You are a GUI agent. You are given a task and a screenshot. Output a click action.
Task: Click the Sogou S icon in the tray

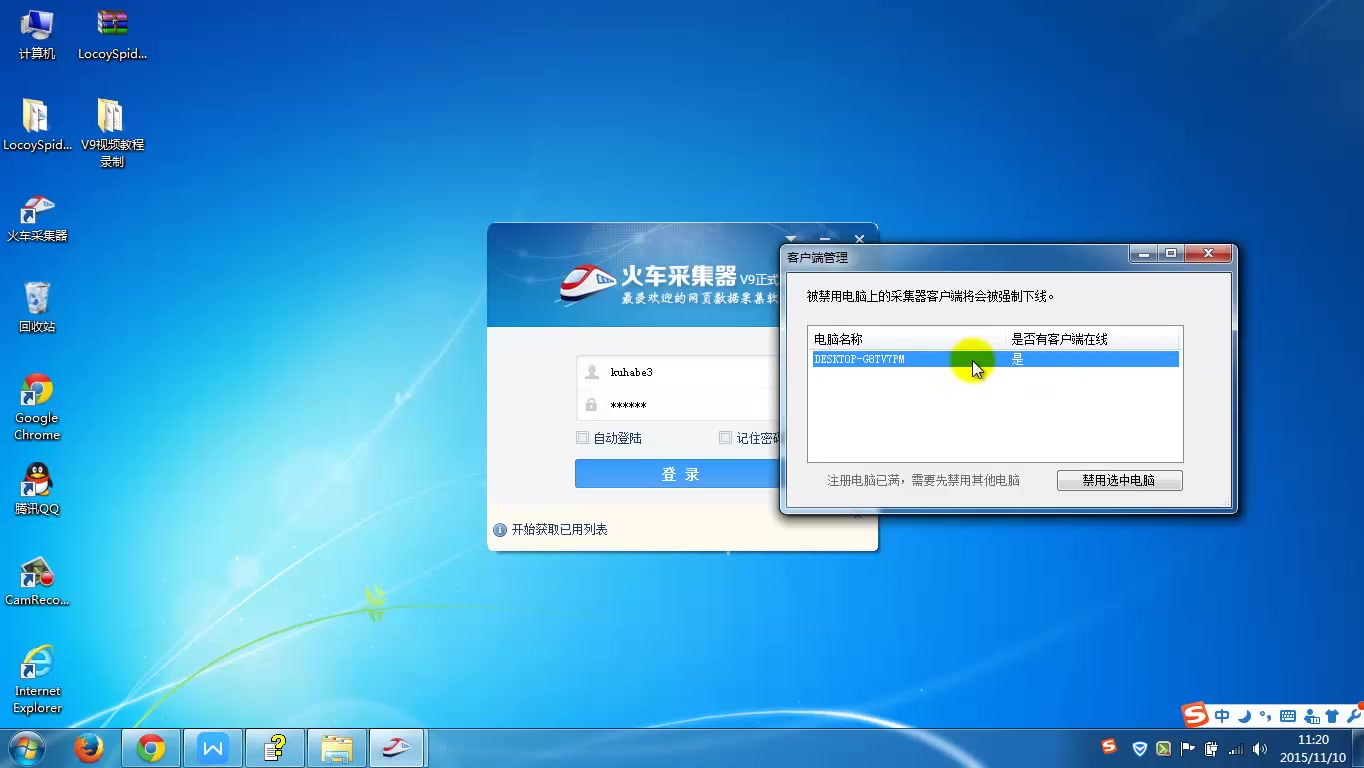coord(1108,747)
